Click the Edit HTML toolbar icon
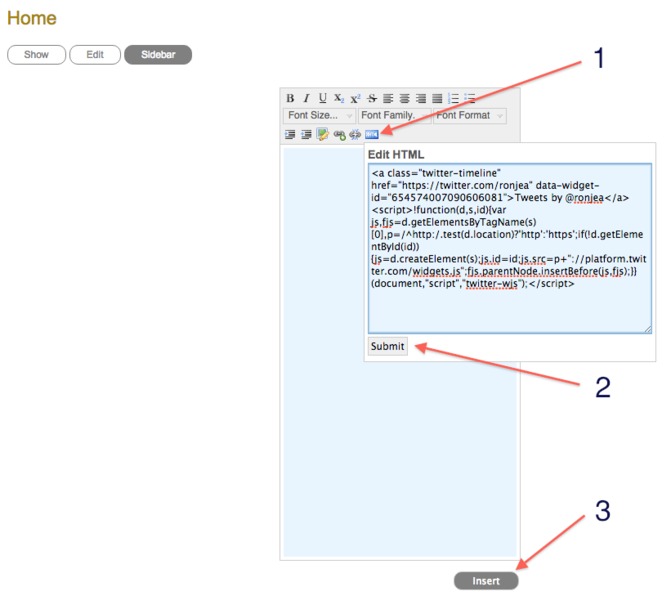The height and width of the screenshot is (600, 671). [x=371, y=134]
